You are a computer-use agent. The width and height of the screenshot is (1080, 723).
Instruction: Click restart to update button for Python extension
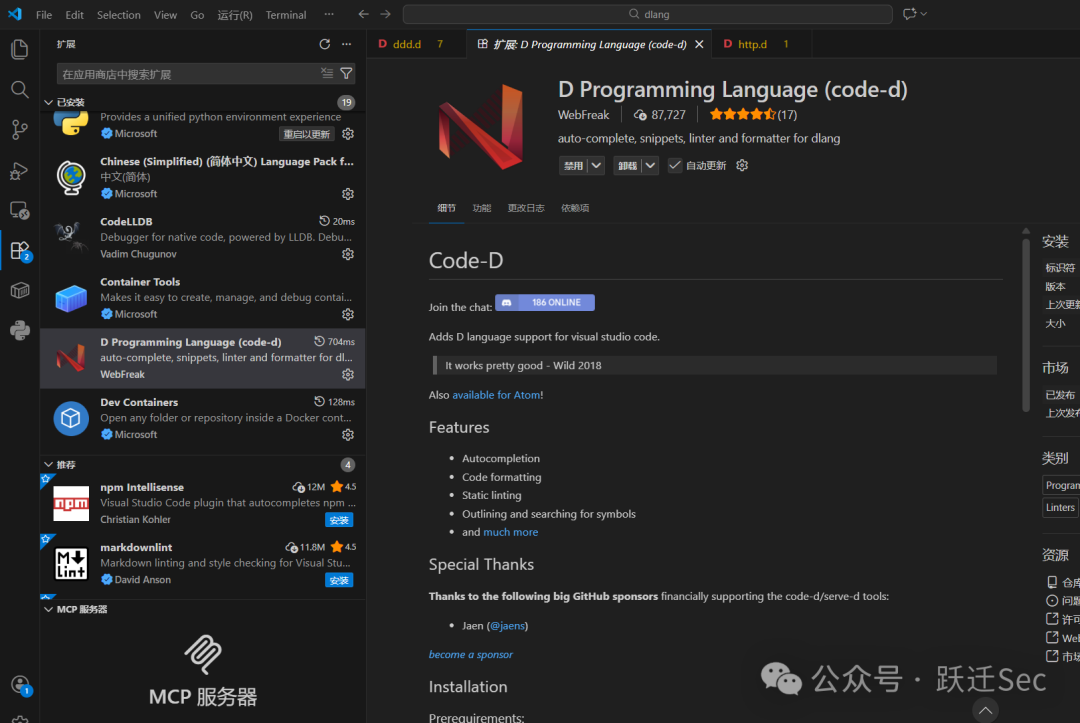[x=307, y=134]
